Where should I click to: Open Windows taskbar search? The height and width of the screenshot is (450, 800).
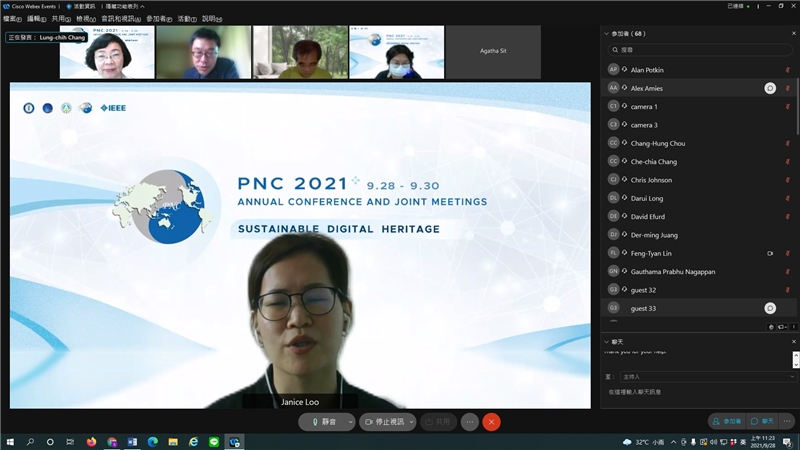pos(30,442)
